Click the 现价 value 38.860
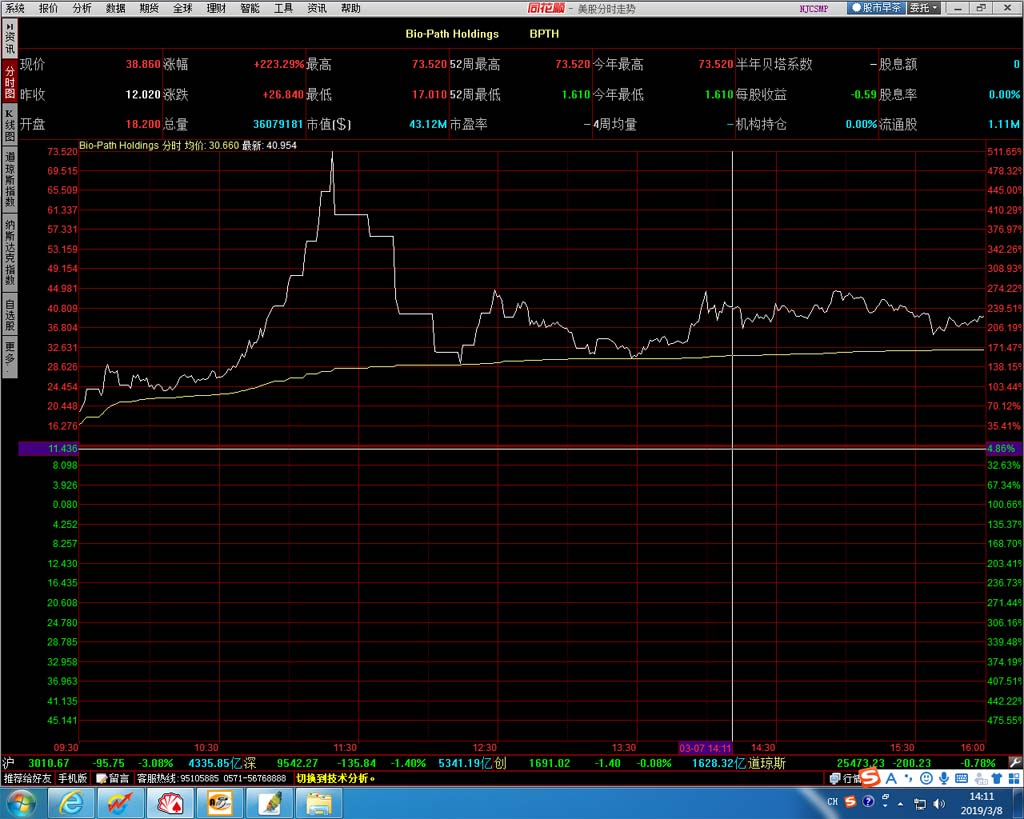This screenshot has width=1024, height=819. (x=143, y=64)
